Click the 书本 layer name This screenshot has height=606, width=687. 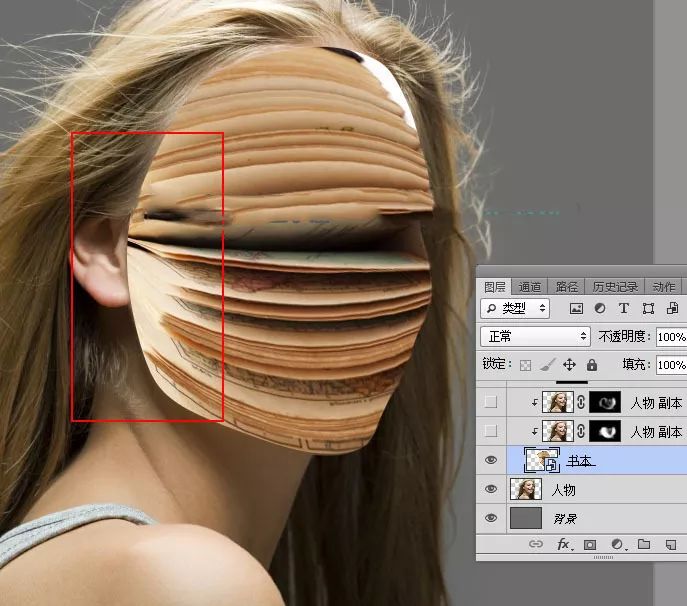click(x=580, y=461)
